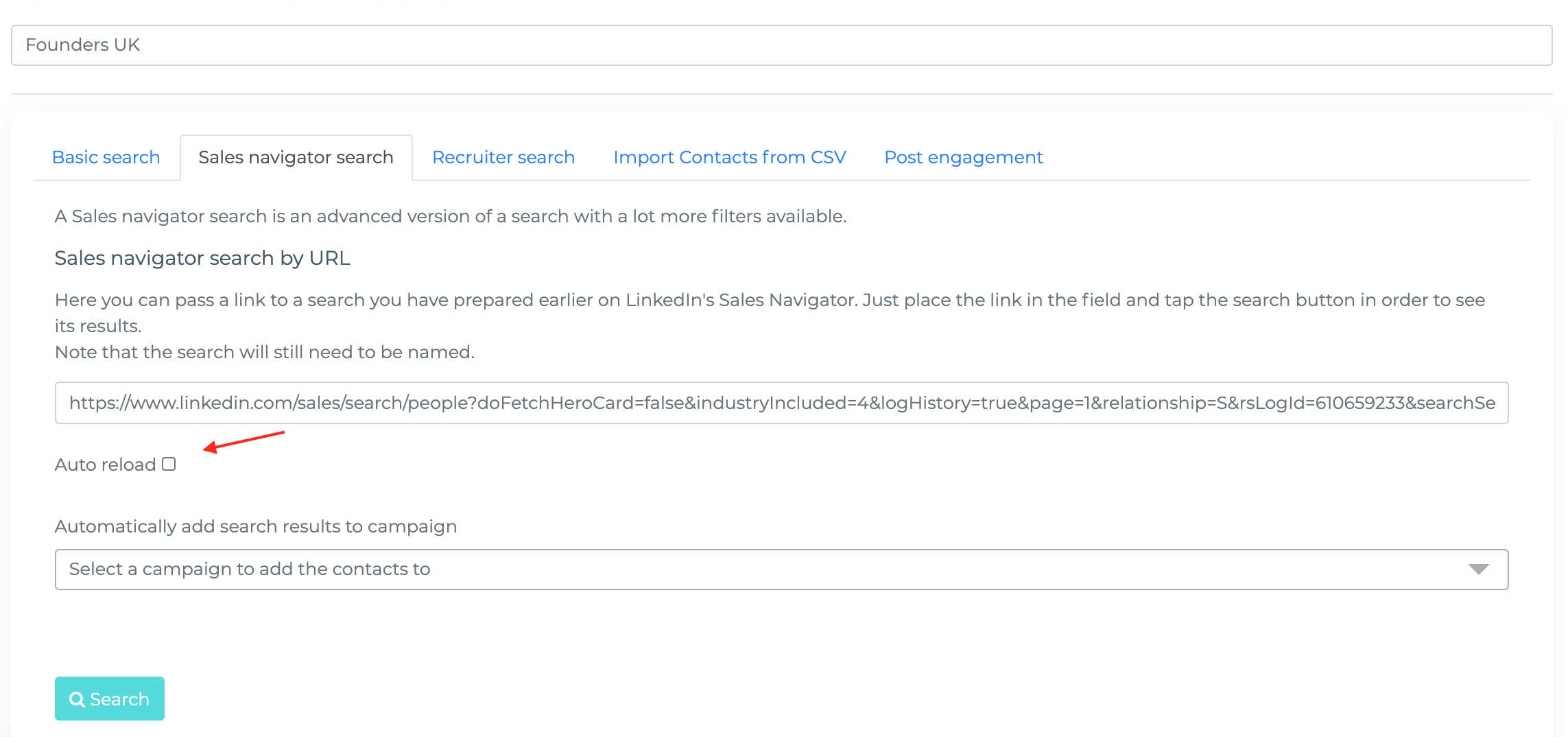
Task: Click 'Automatically add search results to campaign' label
Action: (x=256, y=526)
